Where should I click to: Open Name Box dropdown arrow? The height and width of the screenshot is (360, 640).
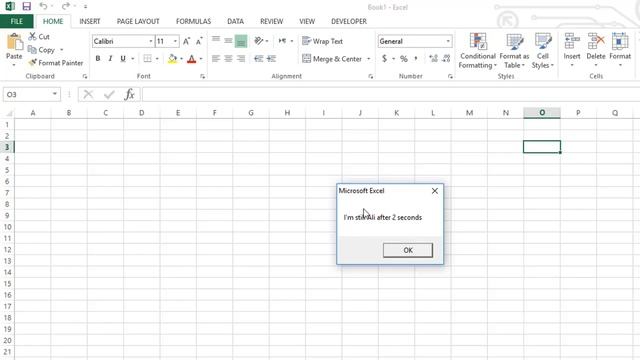tap(55, 94)
